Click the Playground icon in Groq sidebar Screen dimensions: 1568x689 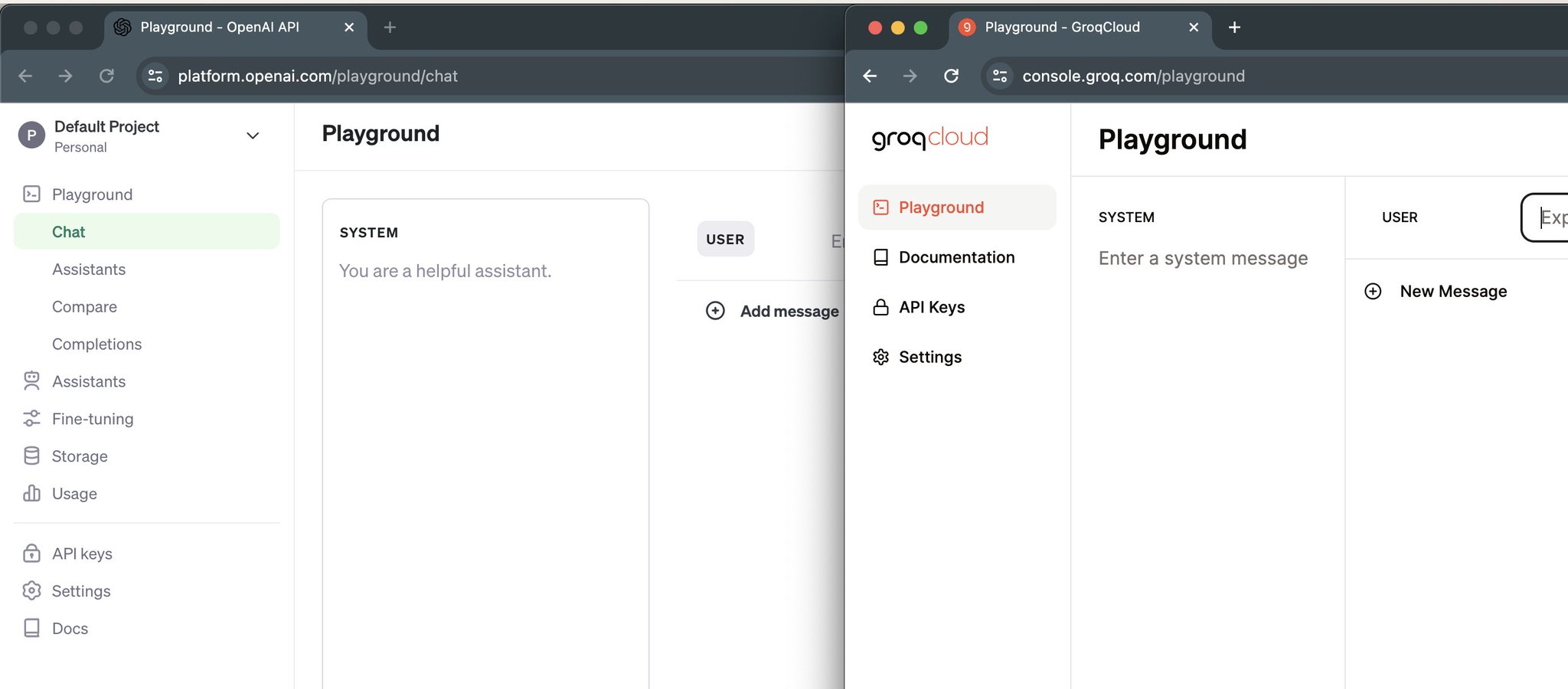coord(881,207)
